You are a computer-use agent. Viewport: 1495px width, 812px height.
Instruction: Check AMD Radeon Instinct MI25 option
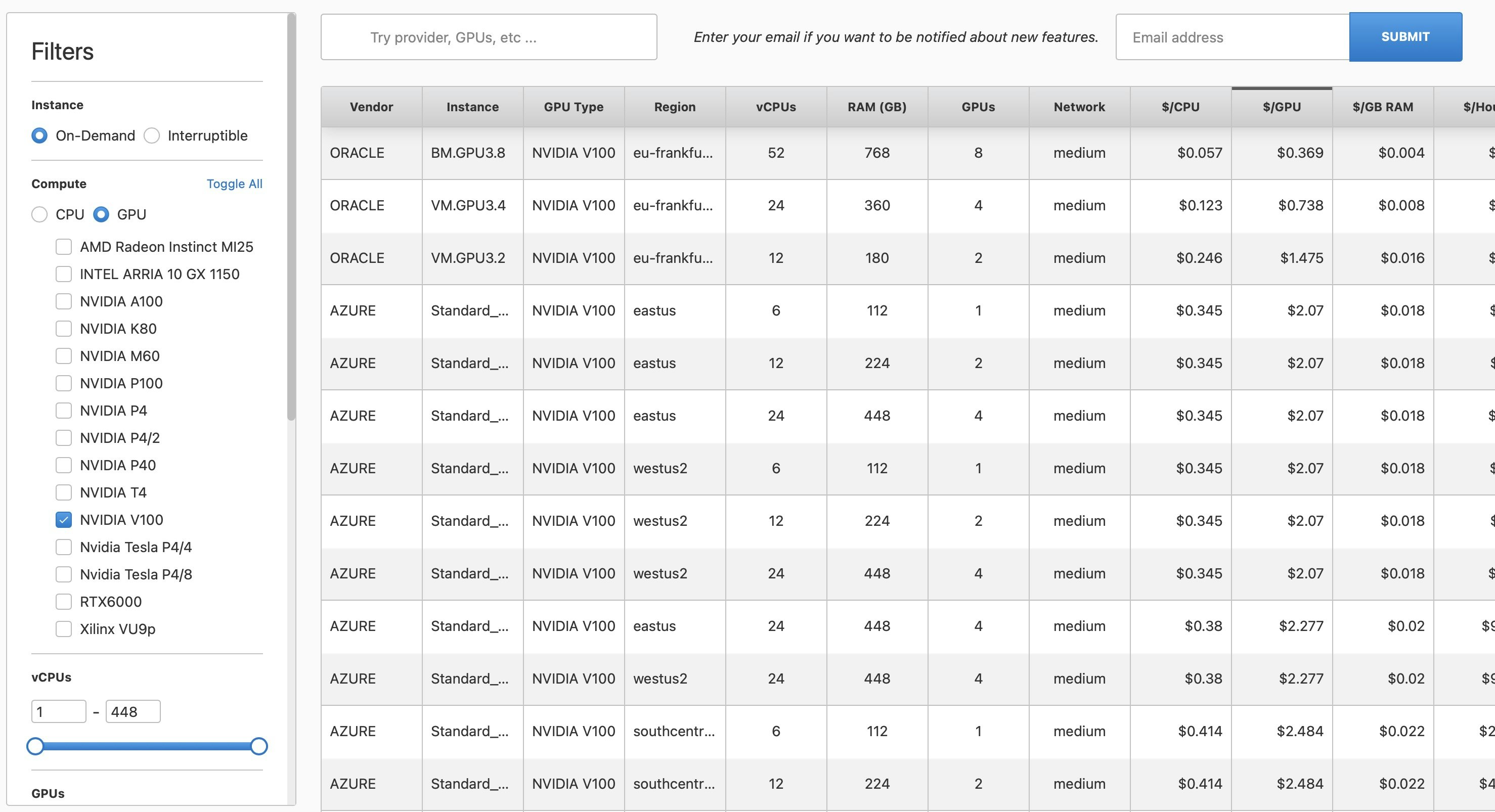64,247
